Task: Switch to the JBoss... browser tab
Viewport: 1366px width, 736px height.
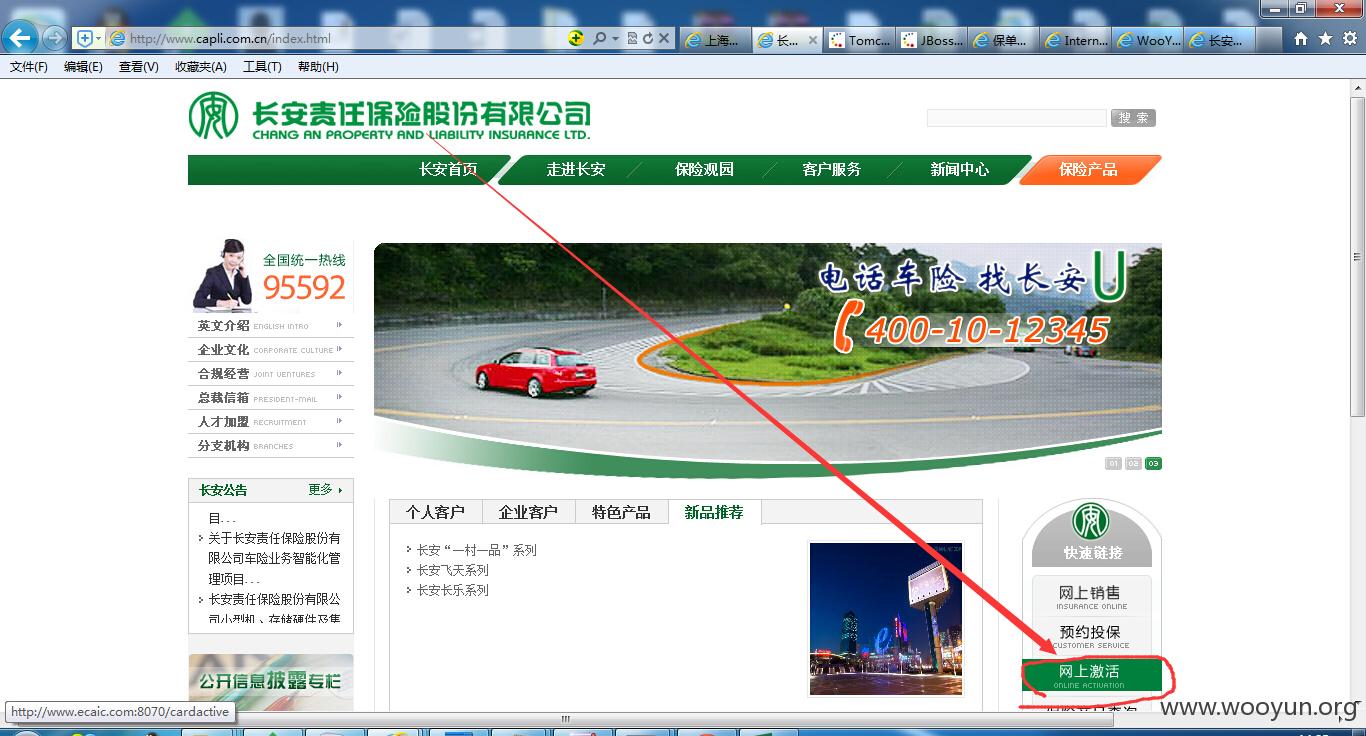Action: [931, 41]
